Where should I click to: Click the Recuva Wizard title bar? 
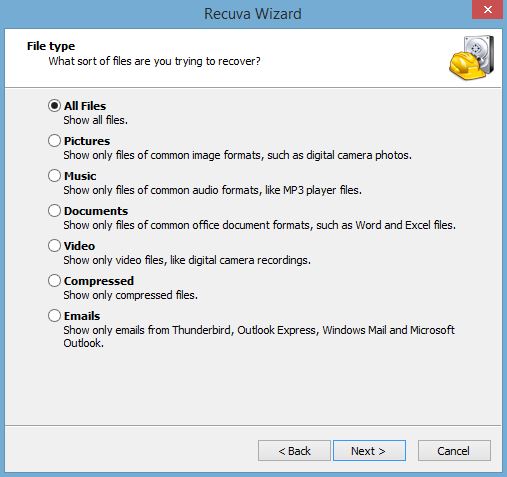[x=253, y=14]
